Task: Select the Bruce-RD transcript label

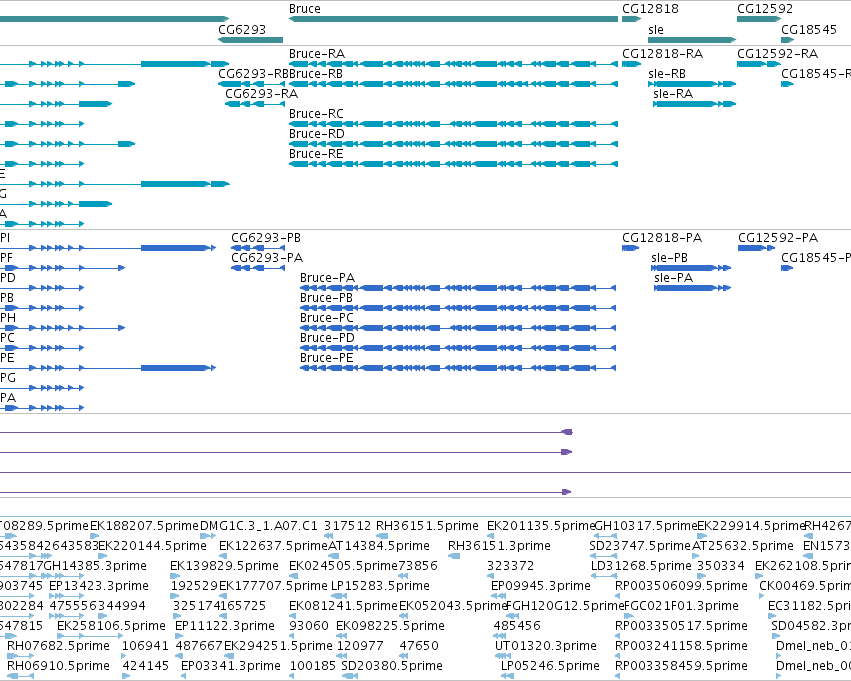Action: [317, 134]
